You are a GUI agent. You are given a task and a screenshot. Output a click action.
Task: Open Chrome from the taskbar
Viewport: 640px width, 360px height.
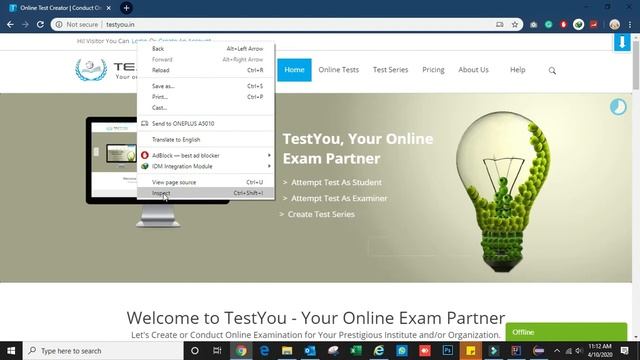coord(241,351)
